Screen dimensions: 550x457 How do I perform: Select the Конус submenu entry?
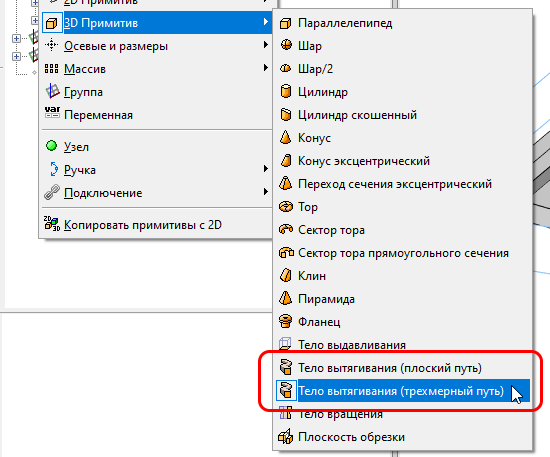pos(403,138)
